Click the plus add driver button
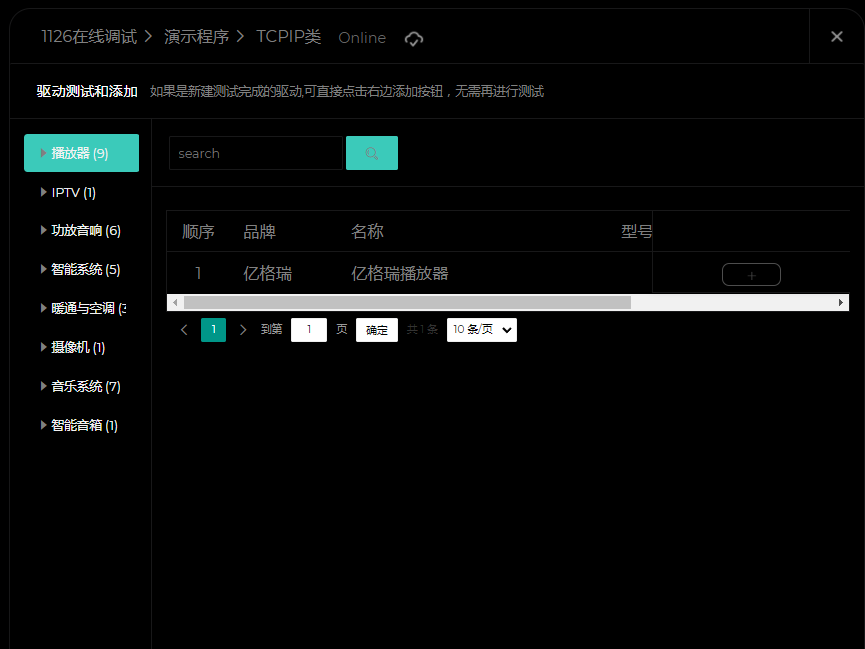This screenshot has width=865, height=649. click(x=751, y=275)
